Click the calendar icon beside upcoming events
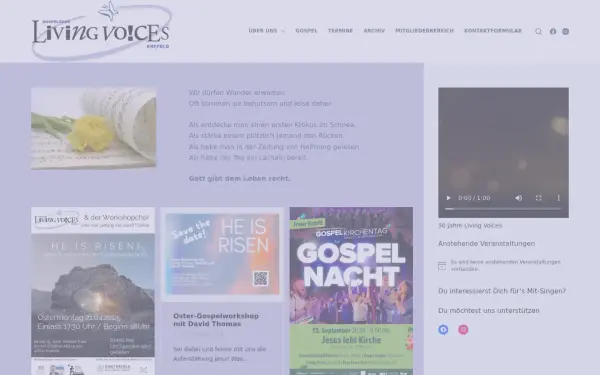Viewport: 600px width, 375px height. [442, 266]
